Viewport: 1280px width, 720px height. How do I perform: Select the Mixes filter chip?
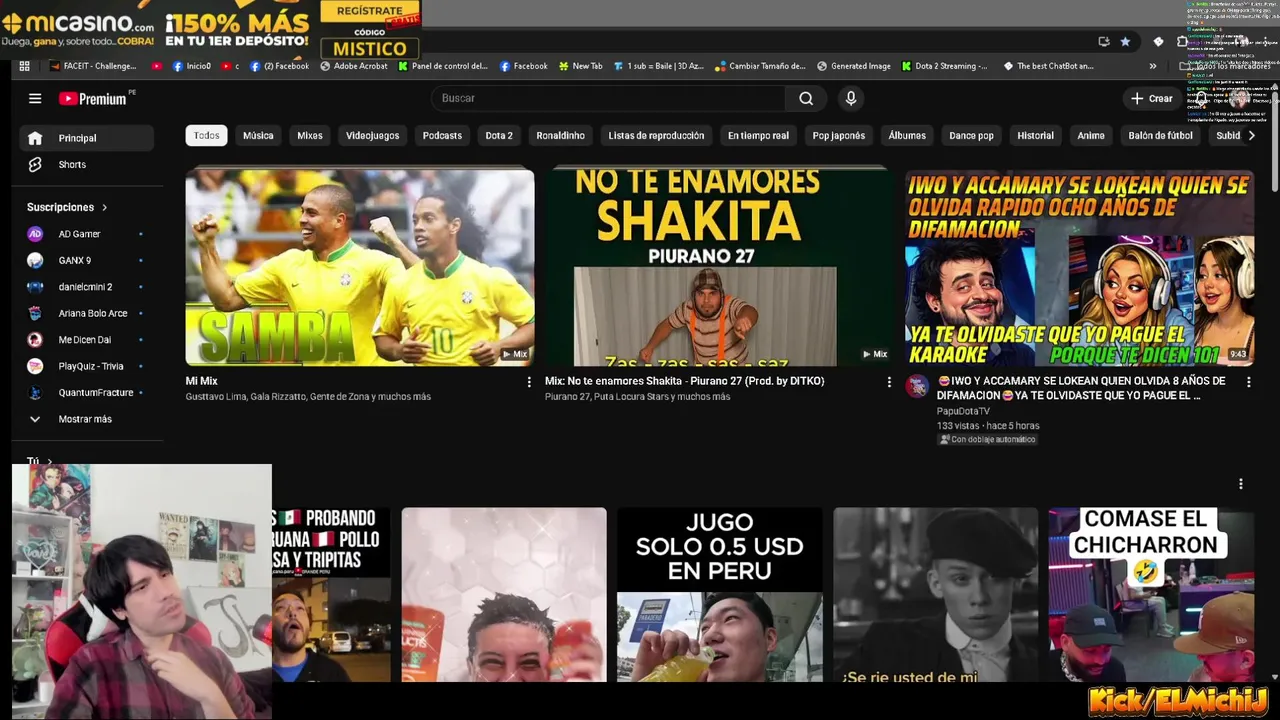310,135
